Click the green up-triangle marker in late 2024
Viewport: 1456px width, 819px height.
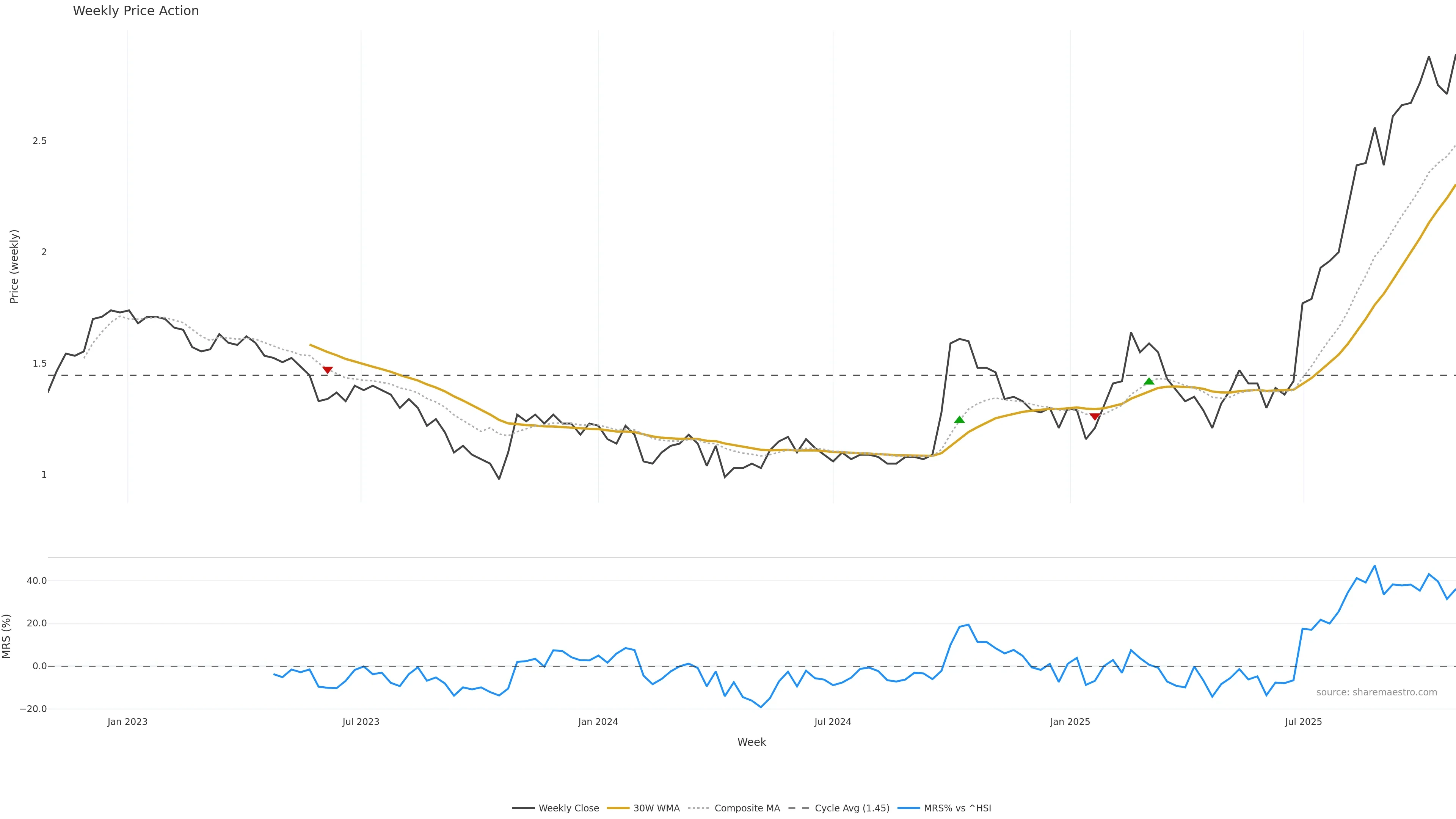[959, 419]
